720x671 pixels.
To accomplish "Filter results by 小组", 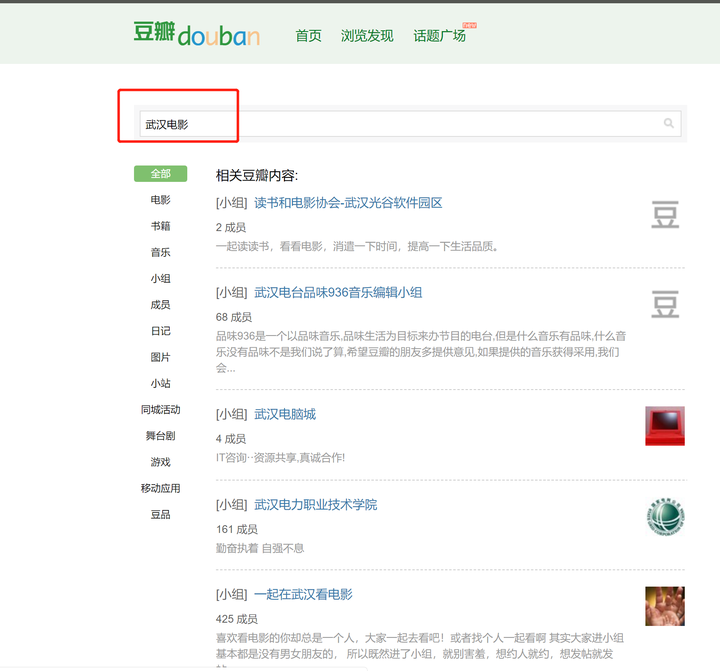I will point(160,278).
